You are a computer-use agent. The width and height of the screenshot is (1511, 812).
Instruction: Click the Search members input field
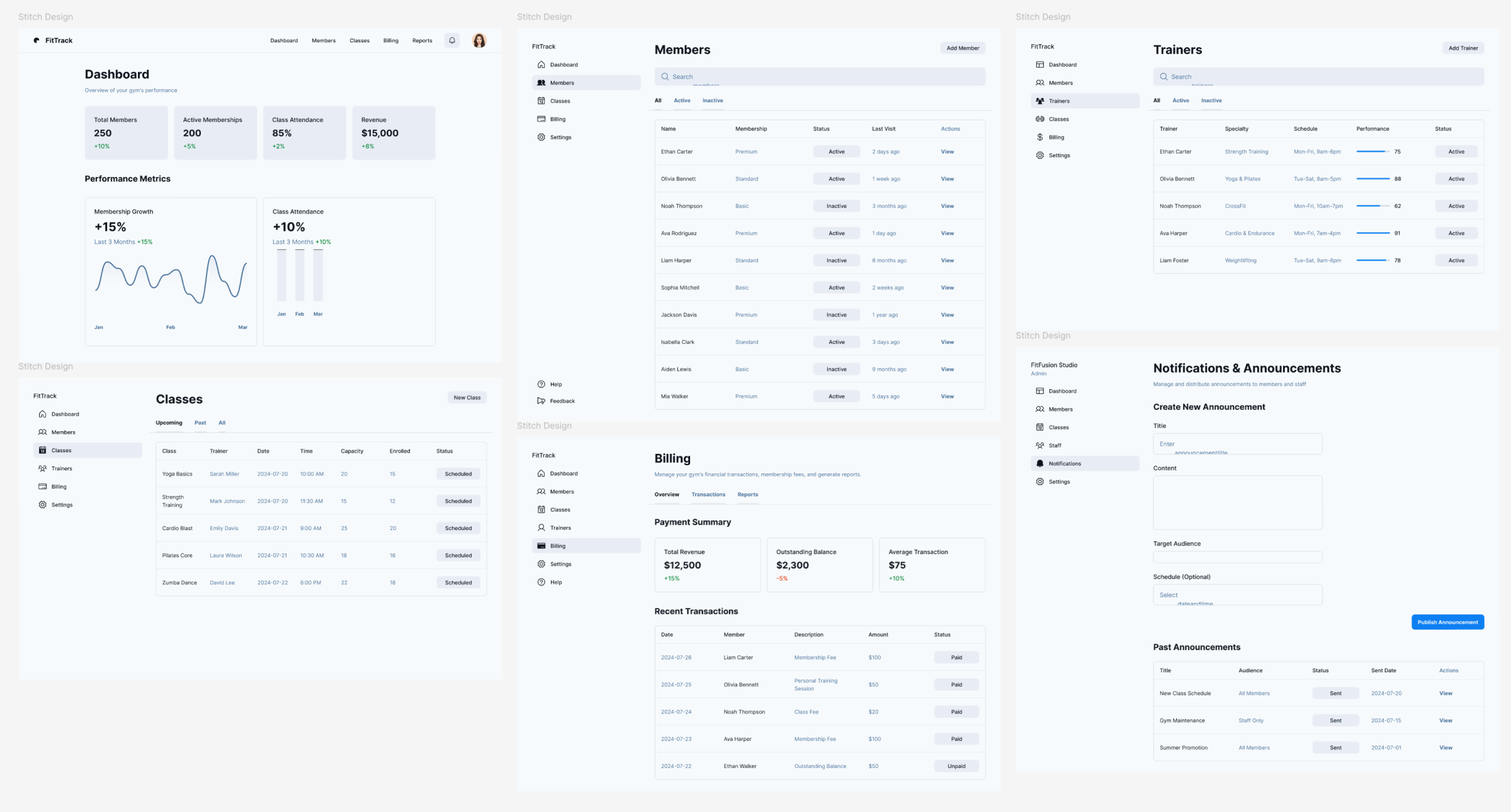pyautogui.click(x=820, y=77)
